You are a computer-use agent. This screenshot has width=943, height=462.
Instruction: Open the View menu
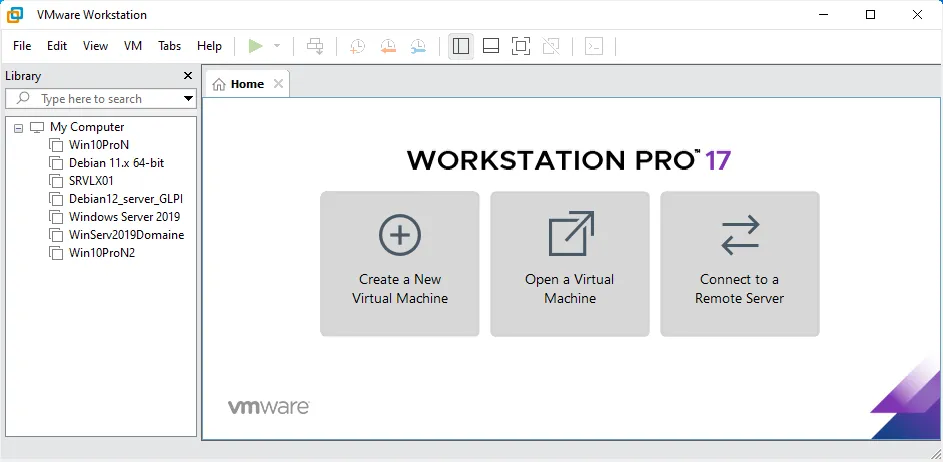[x=95, y=46]
